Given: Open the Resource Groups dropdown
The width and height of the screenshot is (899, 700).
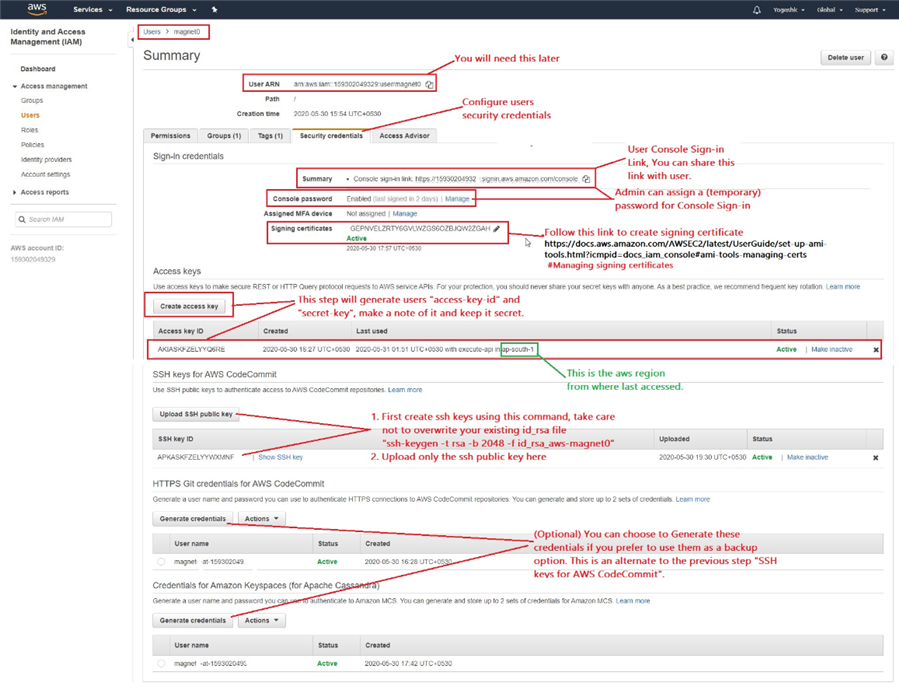Looking at the screenshot, I should [x=161, y=10].
